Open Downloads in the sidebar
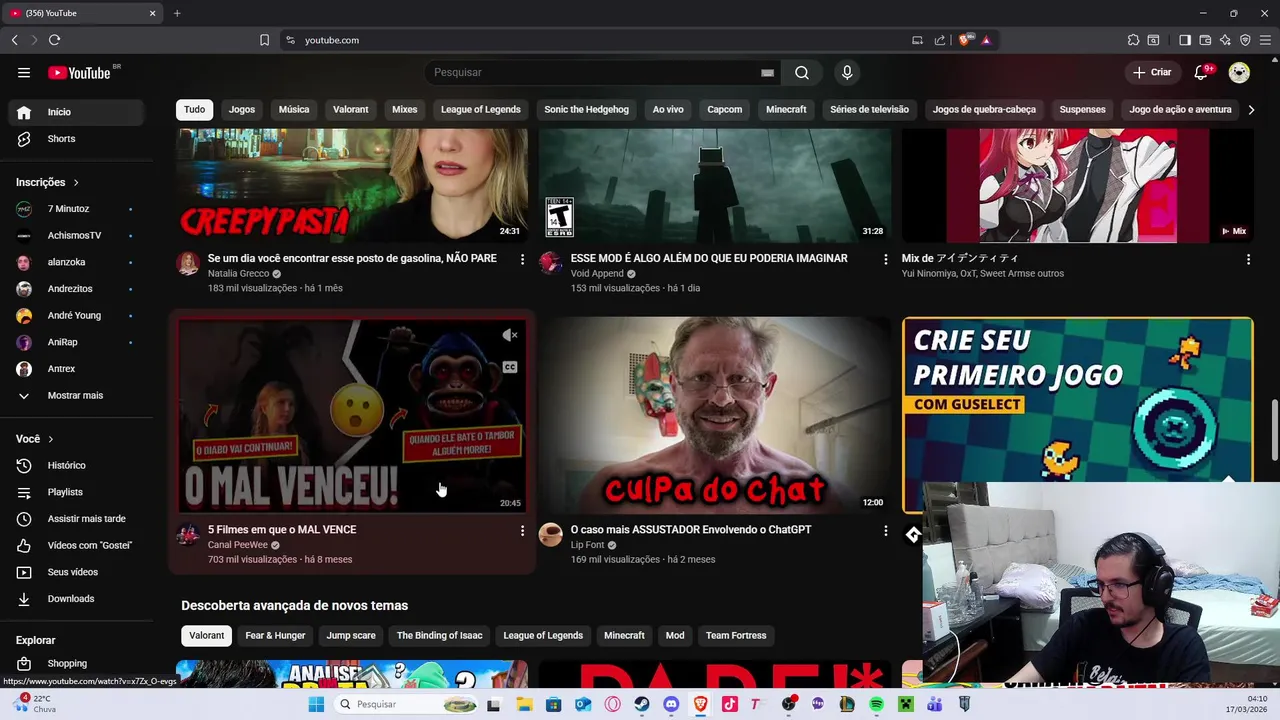1280x720 pixels. click(76, 599)
